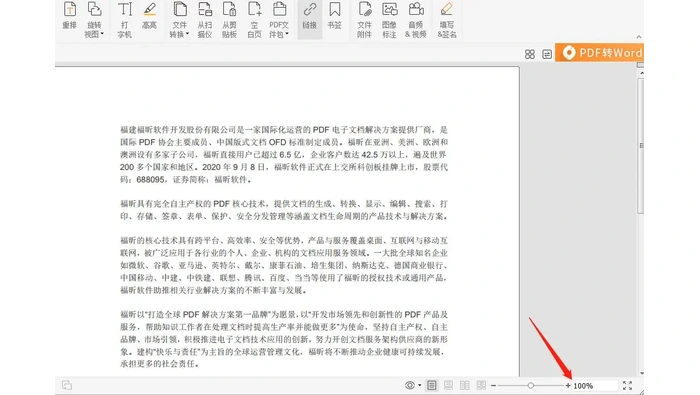Click the vertical scrollbar thumb

click(641, 146)
